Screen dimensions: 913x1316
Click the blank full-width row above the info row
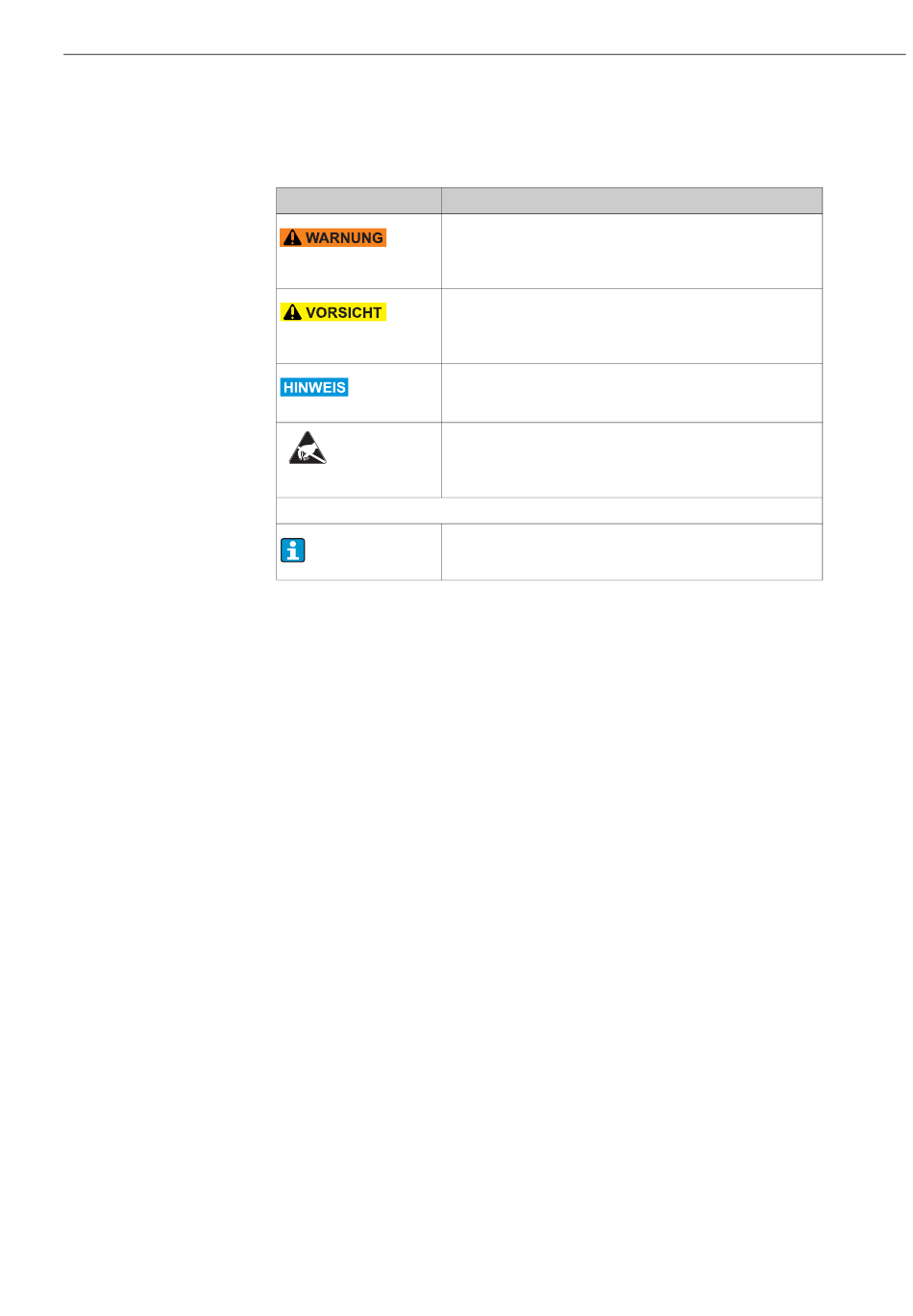pos(549,510)
